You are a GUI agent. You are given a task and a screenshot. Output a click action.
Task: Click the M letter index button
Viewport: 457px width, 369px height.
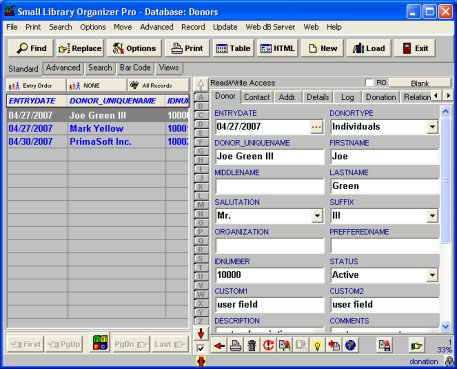coord(201,205)
